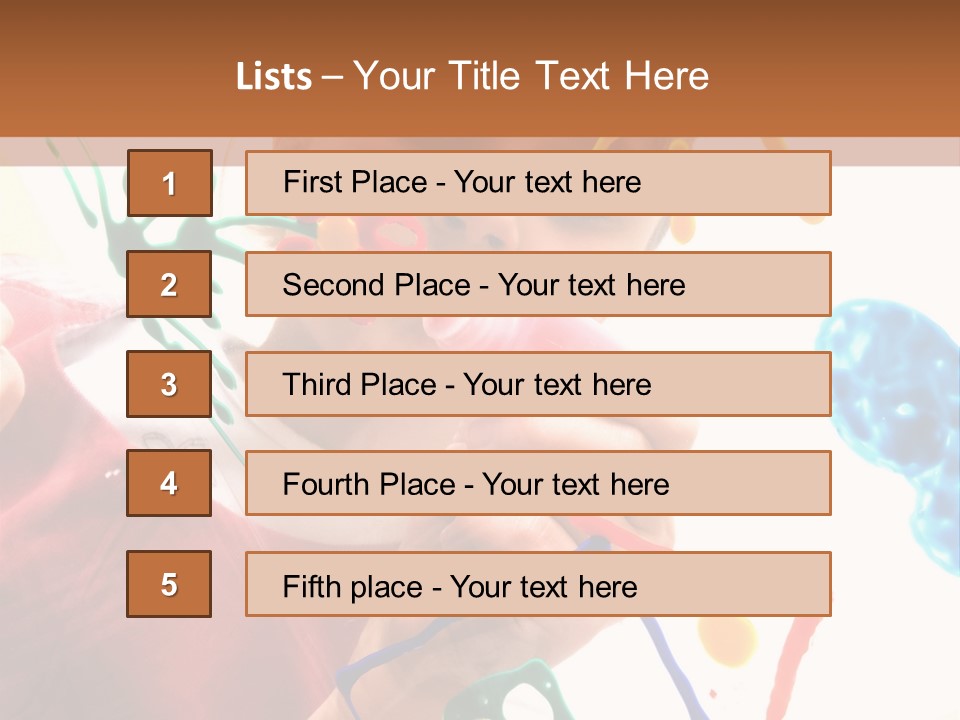Select the number 5 square
The width and height of the screenshot is (960, 720).
(169, 584)
